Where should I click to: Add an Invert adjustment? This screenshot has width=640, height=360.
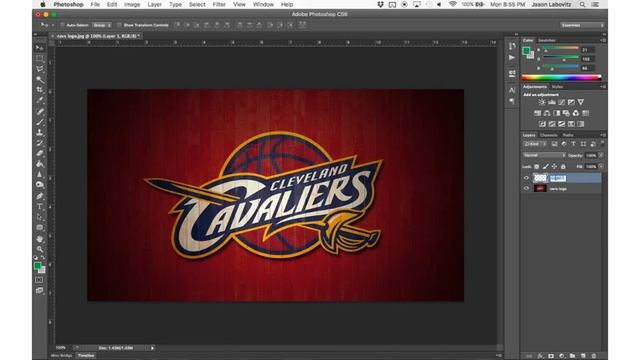(542, 124)
